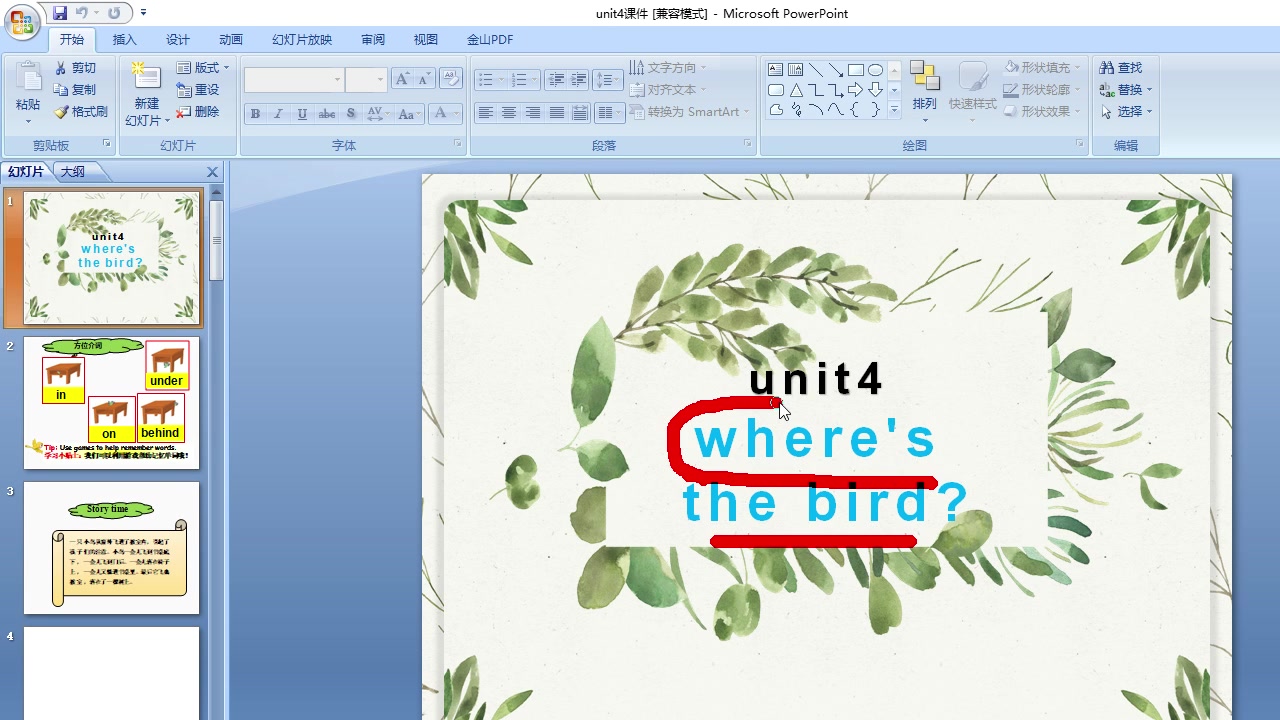Increase the list indent level

(x=579, y=80)
